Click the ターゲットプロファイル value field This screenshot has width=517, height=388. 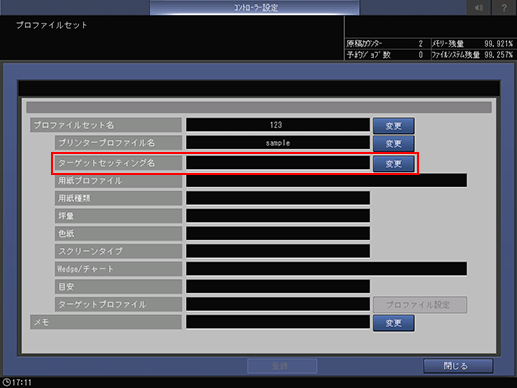click(278, 304)
